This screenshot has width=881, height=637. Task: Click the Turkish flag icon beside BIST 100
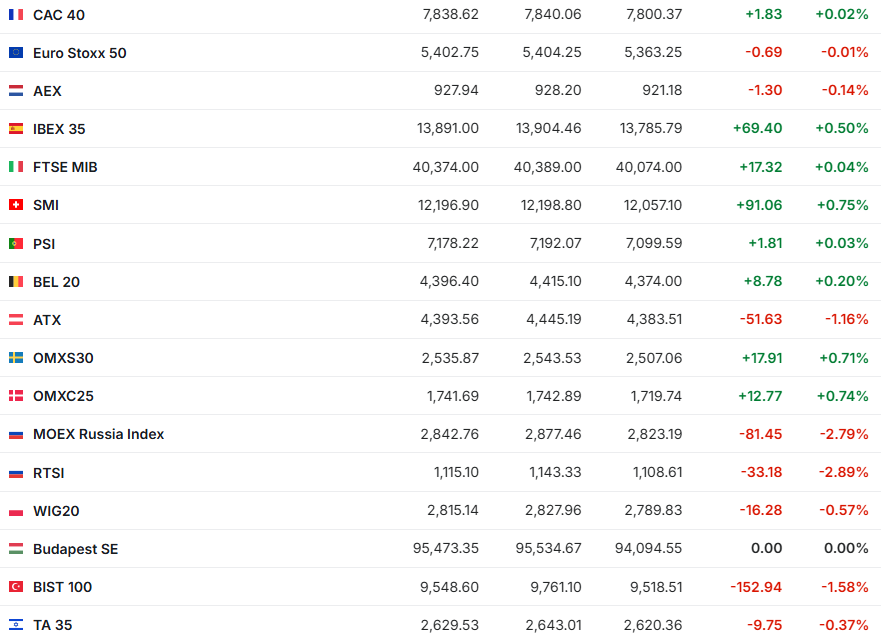[x=16, y=587]
